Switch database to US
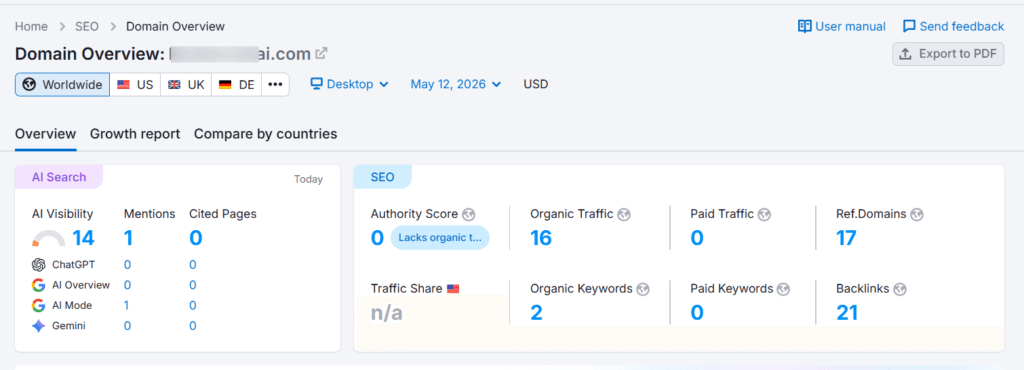Image resolution: width=1024 pixels, height=370 pixels. click(135, 85)
